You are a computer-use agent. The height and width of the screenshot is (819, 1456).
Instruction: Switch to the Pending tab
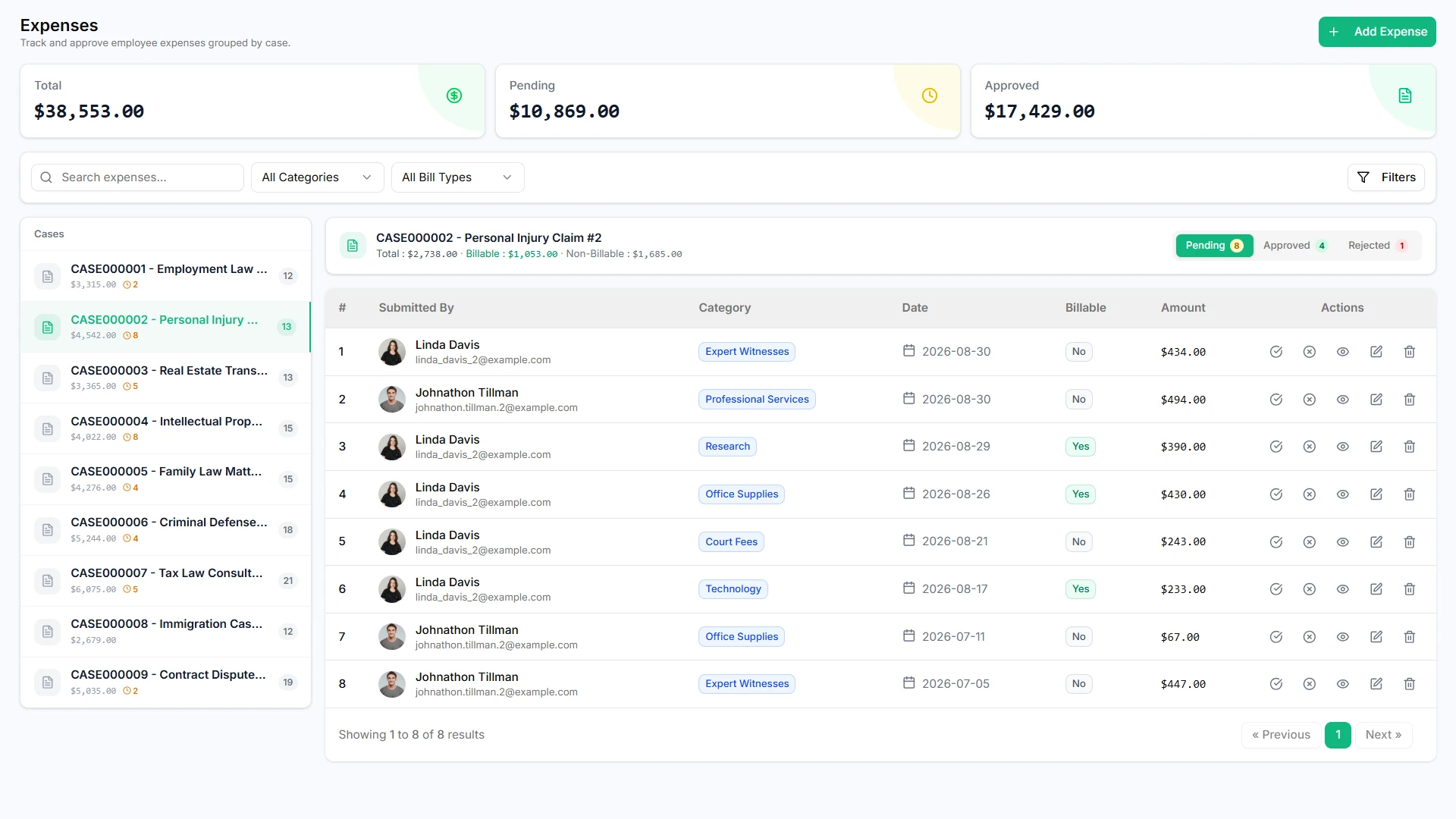coord(1214,246)
